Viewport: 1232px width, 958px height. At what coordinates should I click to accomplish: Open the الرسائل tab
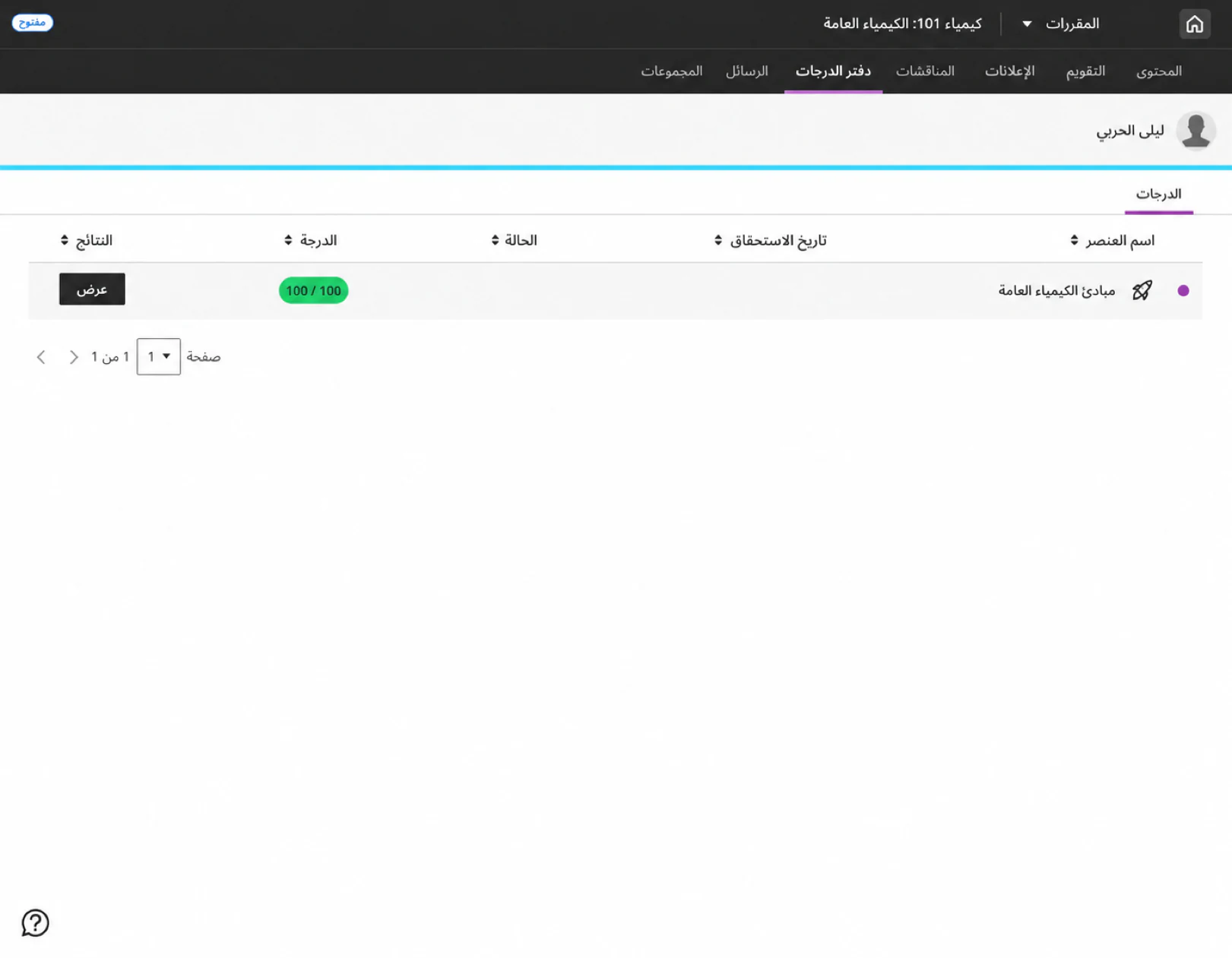(x=746, y=71)
